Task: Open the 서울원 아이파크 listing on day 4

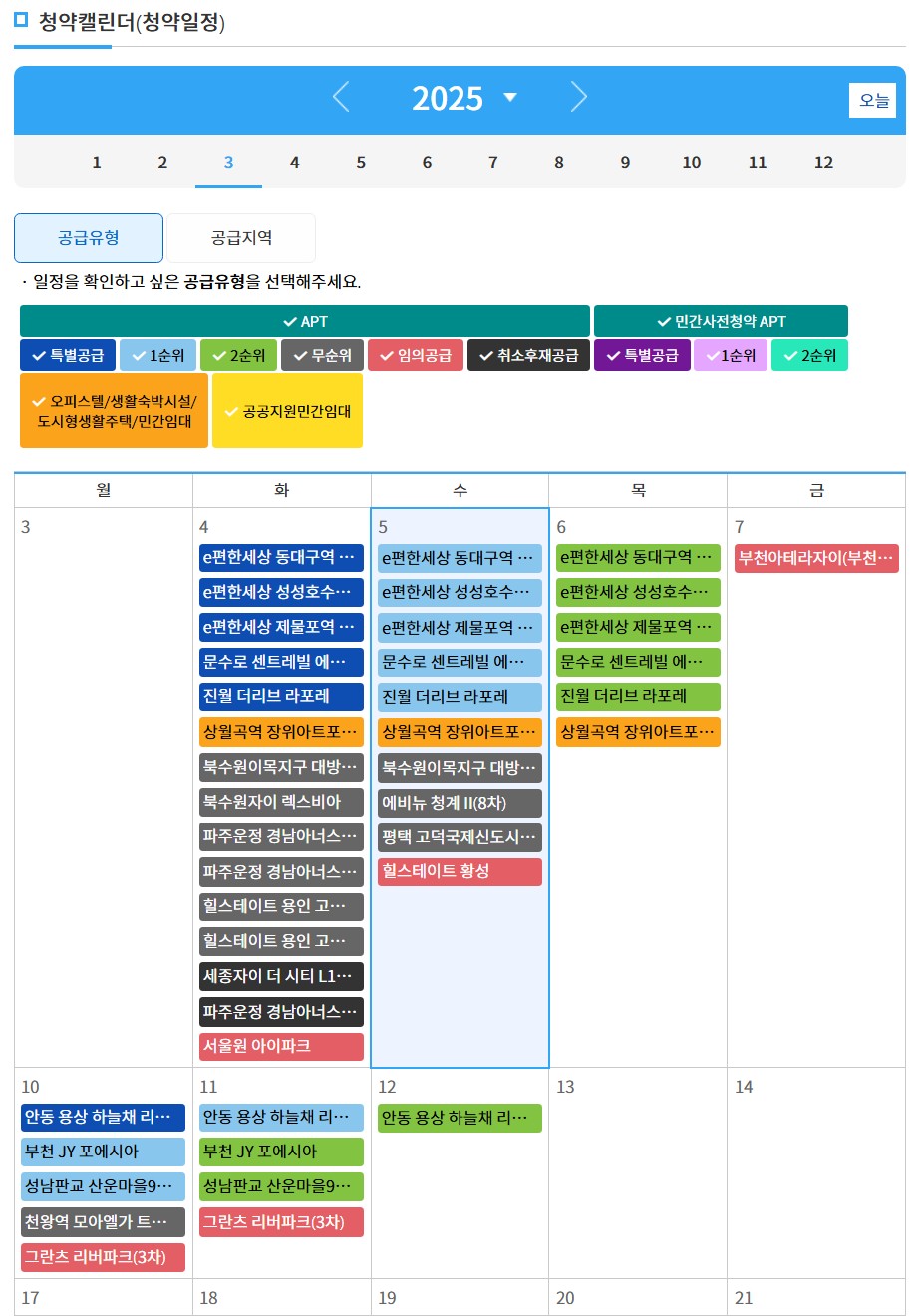Action: pyautogui.click(x=281, y=1046)
